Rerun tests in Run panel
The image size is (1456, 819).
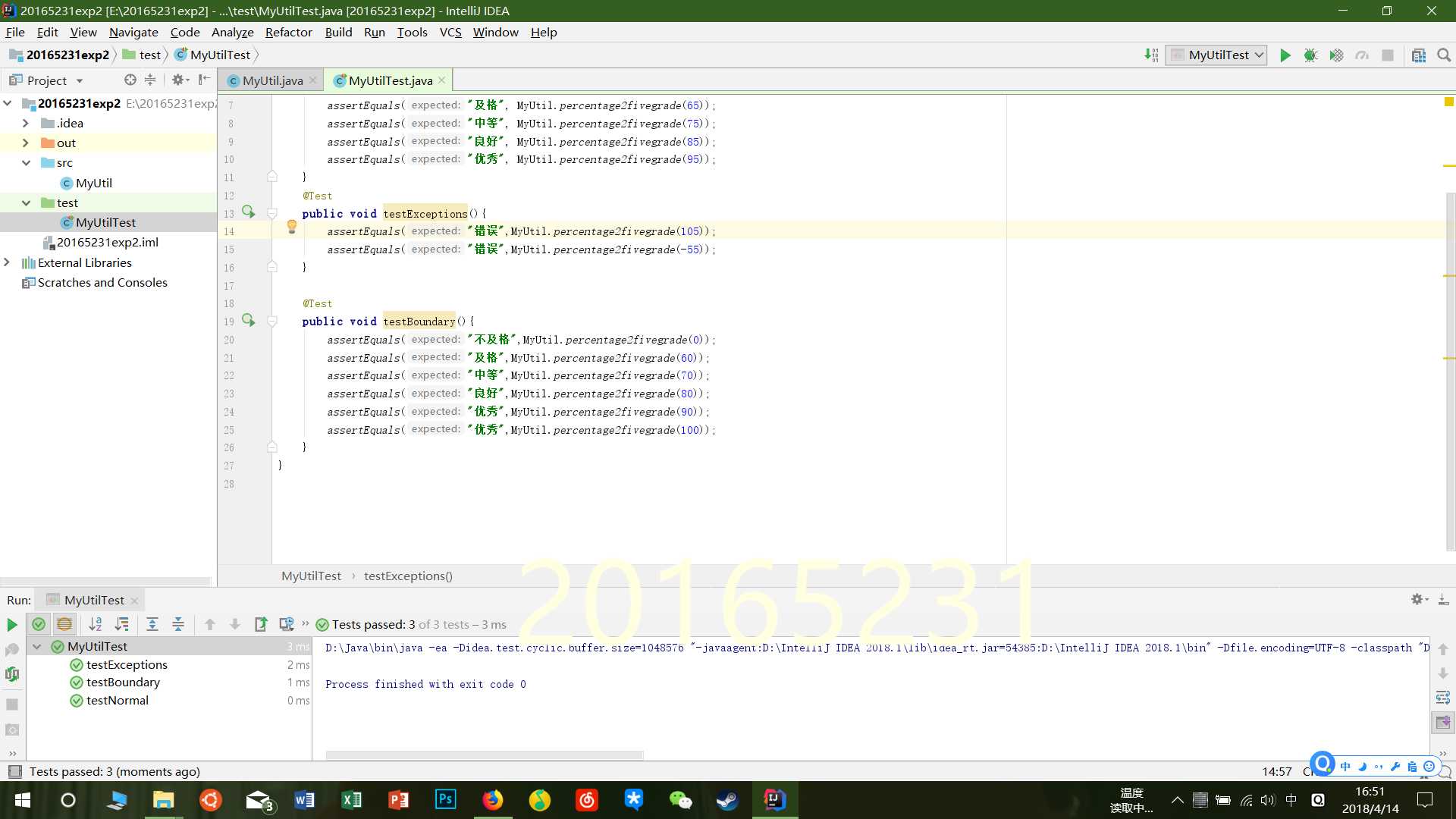pos(12,625)
